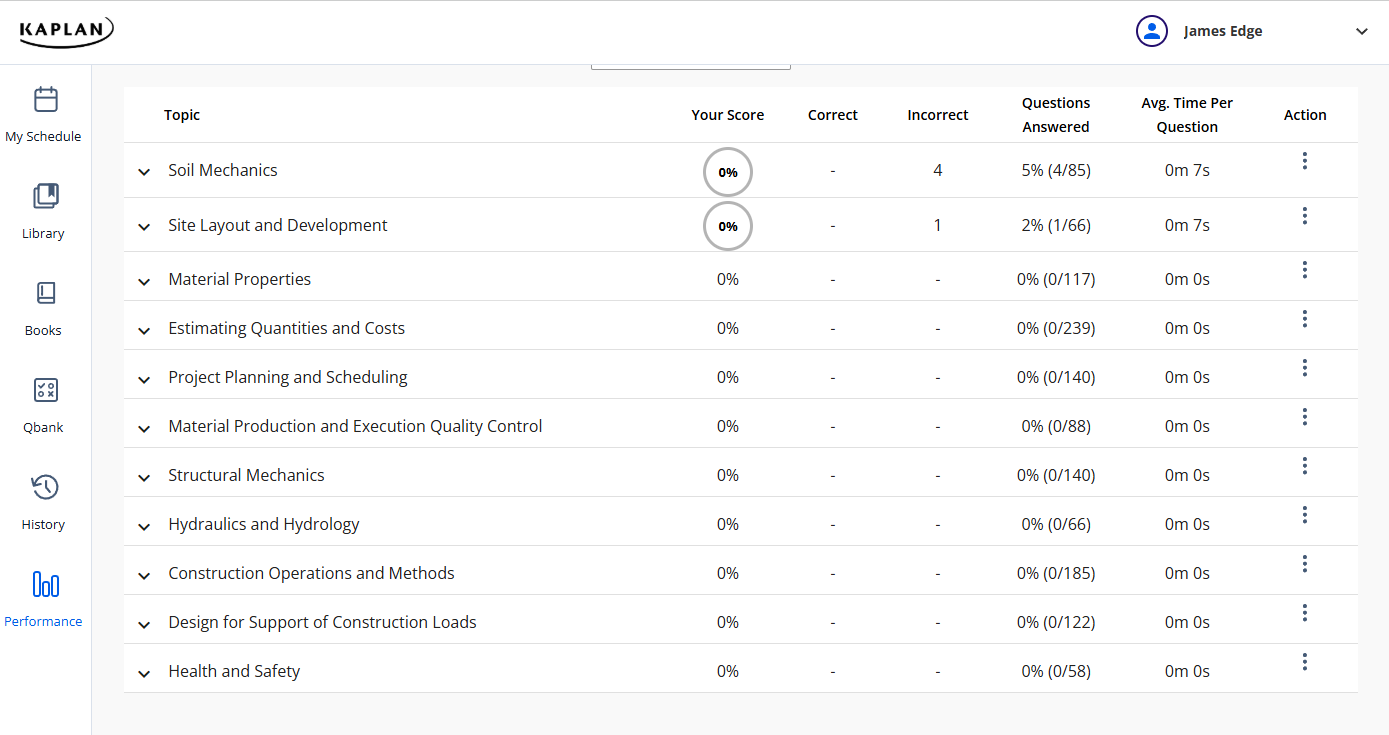Click the 5% (4/85) questions answered value
Screen dimensions: 1389x735
point(1056,170)
